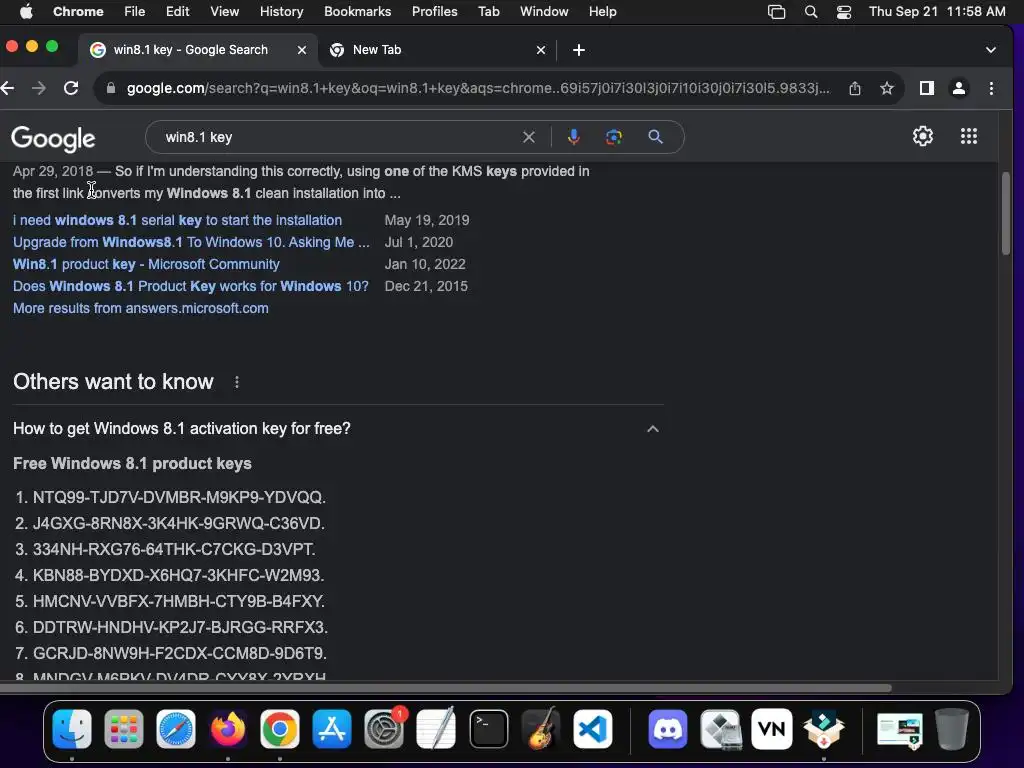Click the vertical page scrollbar
The width and height of the screenshot is (1024, 768).
[1006, 214]
